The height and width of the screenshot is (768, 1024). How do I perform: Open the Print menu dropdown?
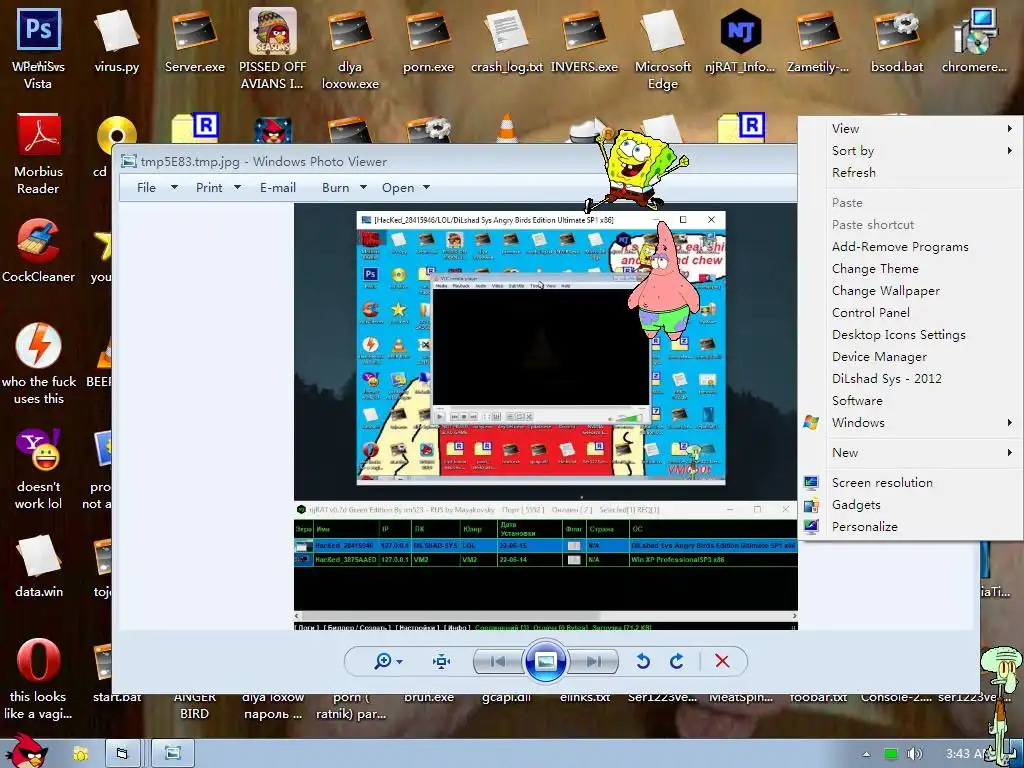coord(219,188)
